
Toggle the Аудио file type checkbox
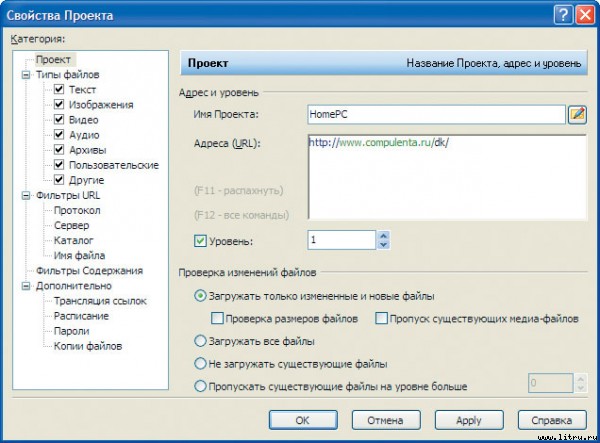(x=59, y=135)
